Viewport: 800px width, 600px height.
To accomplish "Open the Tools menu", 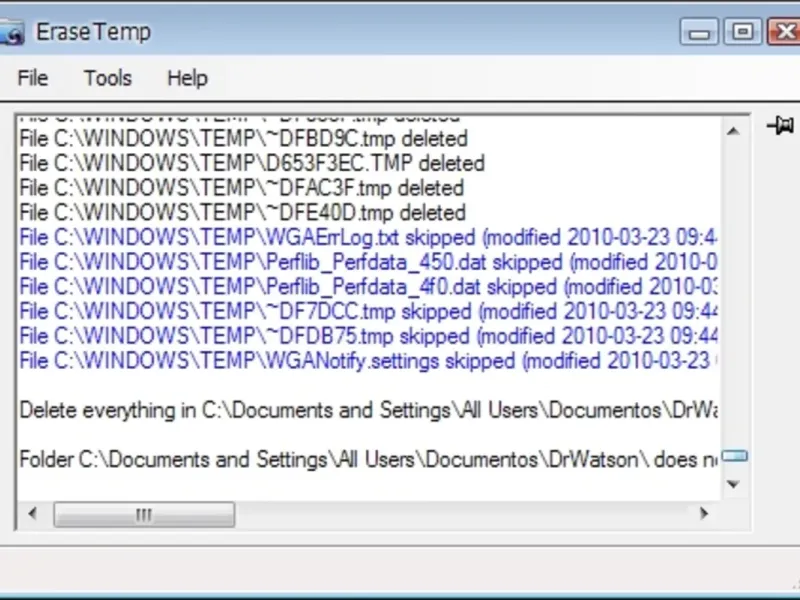I will coord(108,78).
